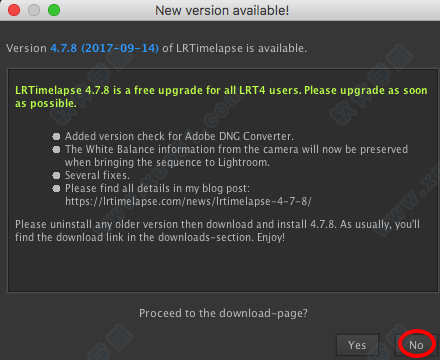The image size is (440, 360).
Task: Click "of LRTimelapse is available" header text
Action: pos(235,48)
